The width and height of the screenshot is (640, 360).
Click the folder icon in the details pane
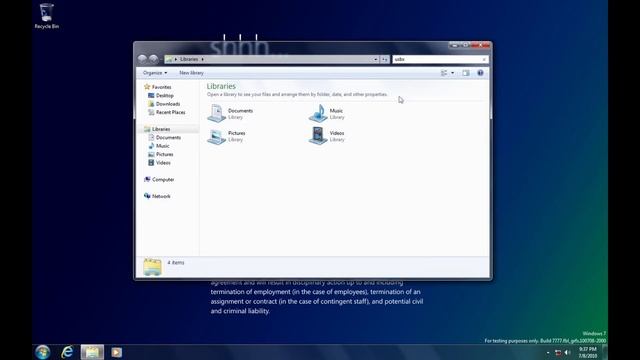[152, 267]
